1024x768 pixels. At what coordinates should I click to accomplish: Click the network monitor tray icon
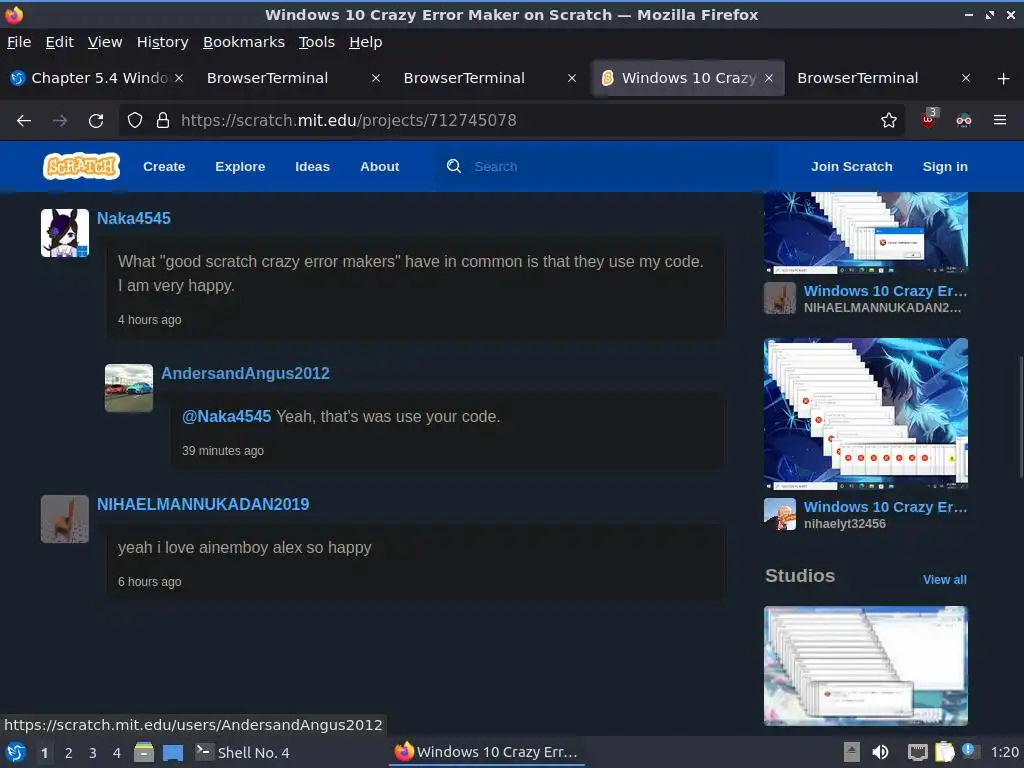917,752
